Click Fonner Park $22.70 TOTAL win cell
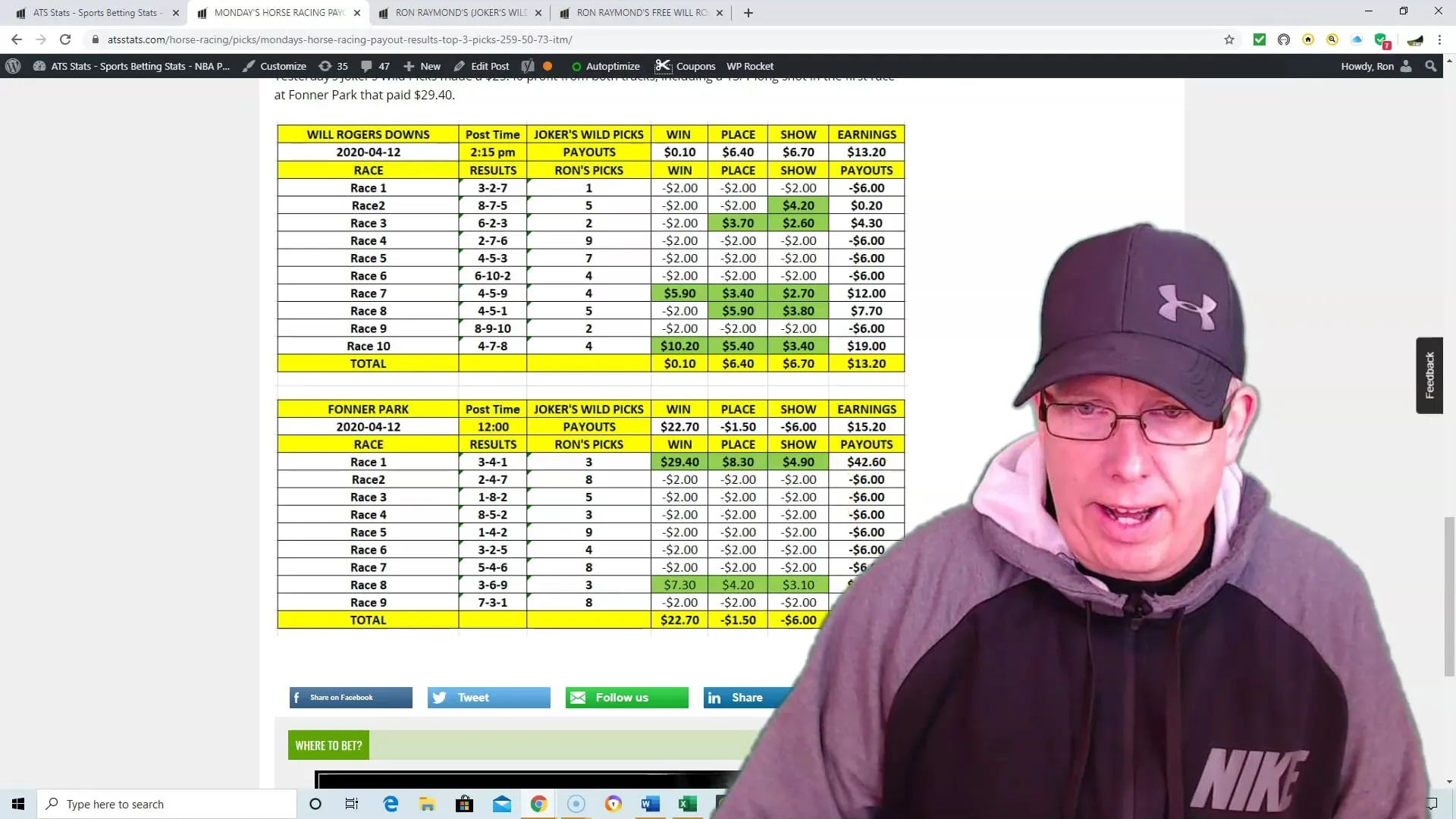1456x819 pixels. point(679,620)
